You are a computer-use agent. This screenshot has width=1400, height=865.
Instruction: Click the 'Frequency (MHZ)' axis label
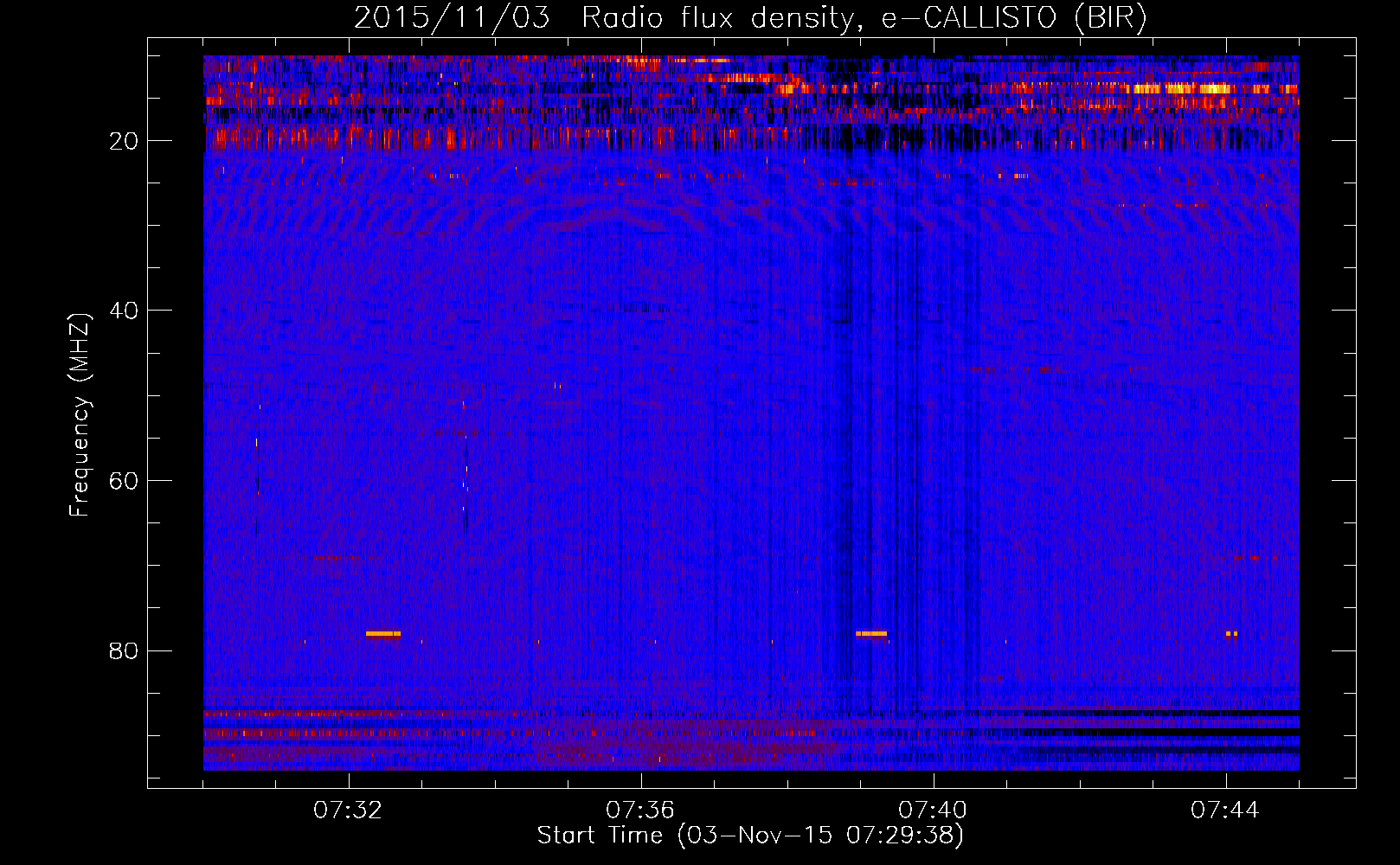coord(80,415)
